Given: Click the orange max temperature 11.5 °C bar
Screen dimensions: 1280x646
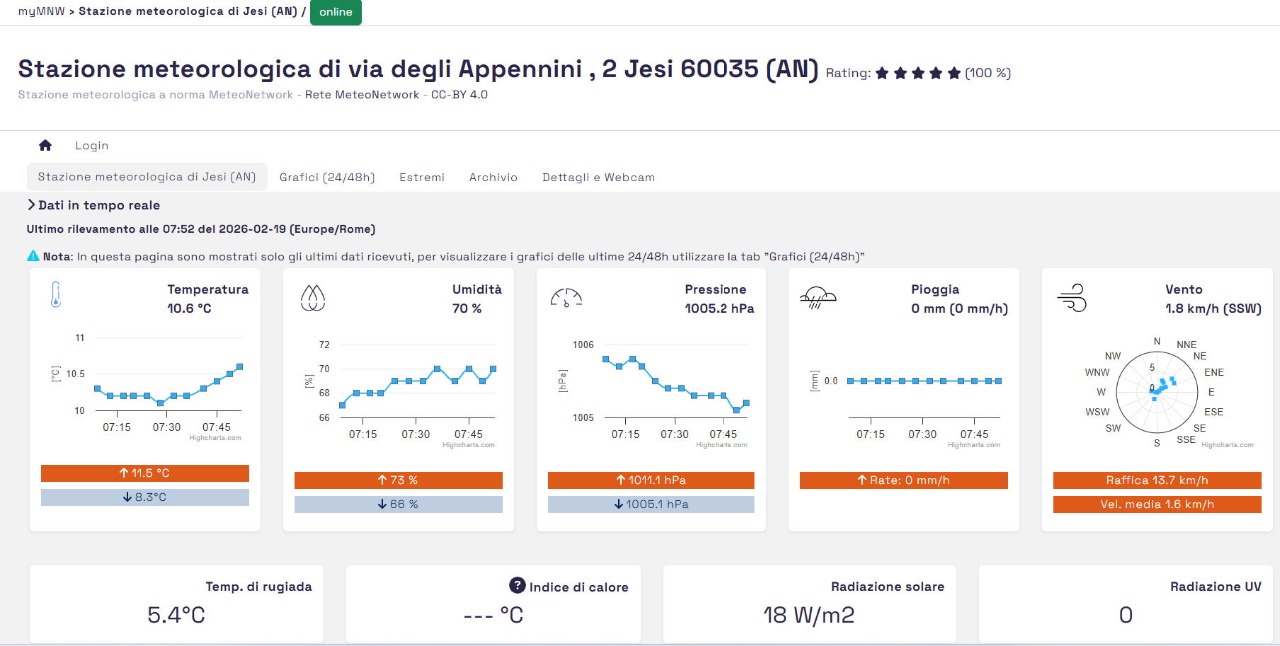Looking at the screenshot, I should click(145, 473).
